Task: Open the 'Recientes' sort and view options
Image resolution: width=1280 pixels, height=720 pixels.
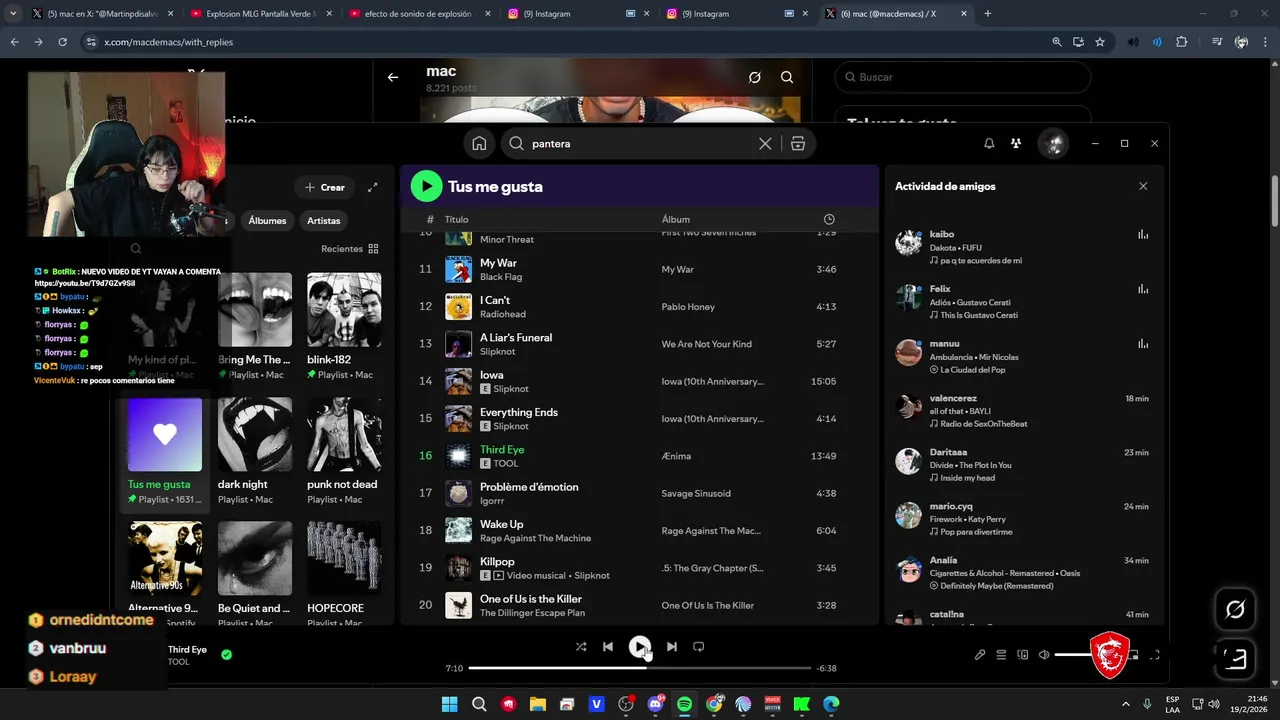Action: coord(350,249)
